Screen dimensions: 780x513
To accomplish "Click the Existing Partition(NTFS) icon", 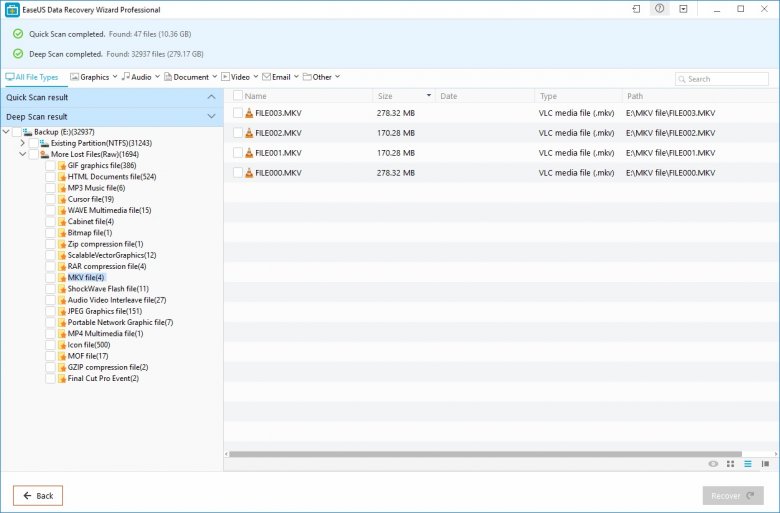I will (45, 143).
